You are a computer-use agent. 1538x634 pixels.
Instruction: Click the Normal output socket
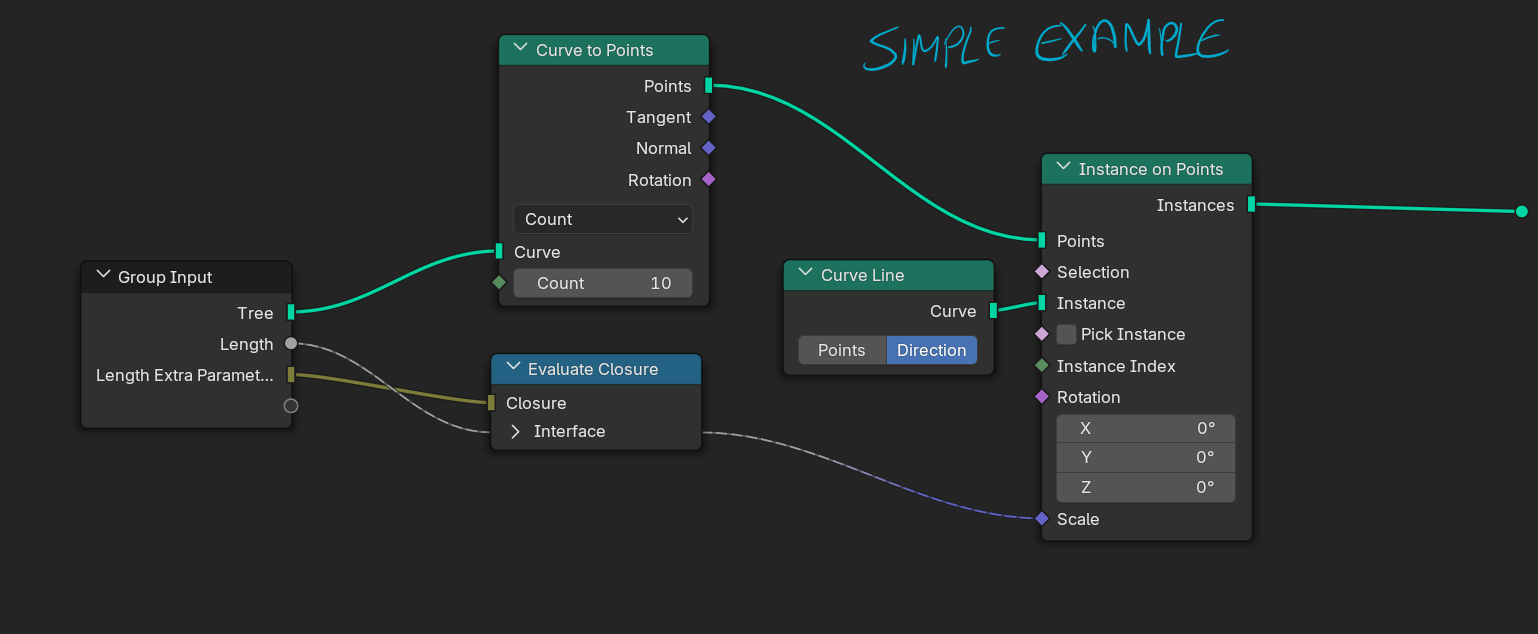(x=708, y=148)
